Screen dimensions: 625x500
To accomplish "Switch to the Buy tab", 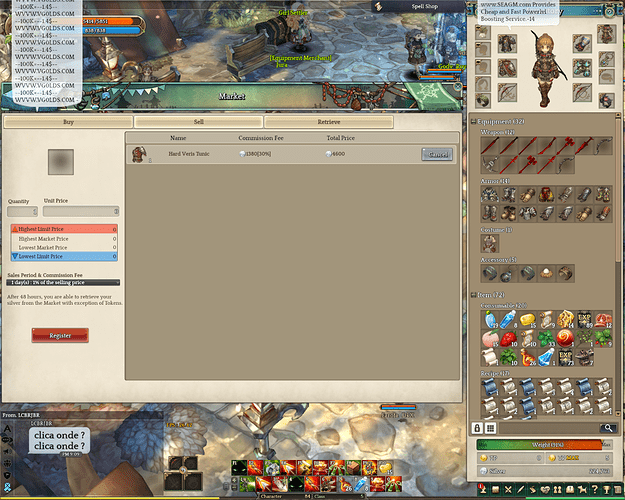I will (67, 122).
